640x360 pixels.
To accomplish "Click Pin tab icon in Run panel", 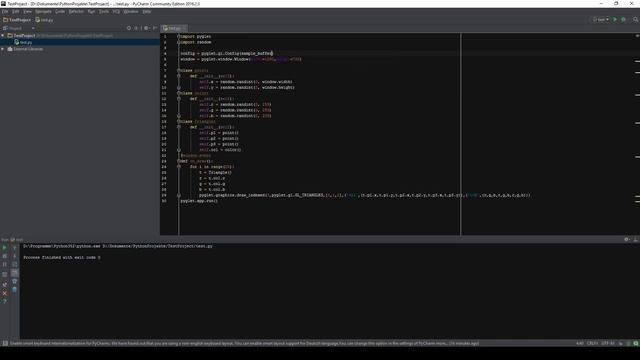I will tap(4, 284).
